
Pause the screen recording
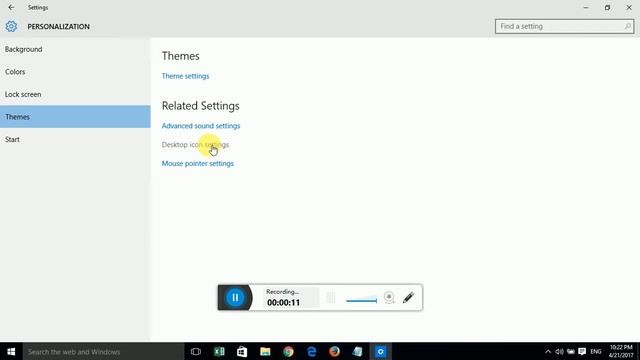tap(235, 298)
